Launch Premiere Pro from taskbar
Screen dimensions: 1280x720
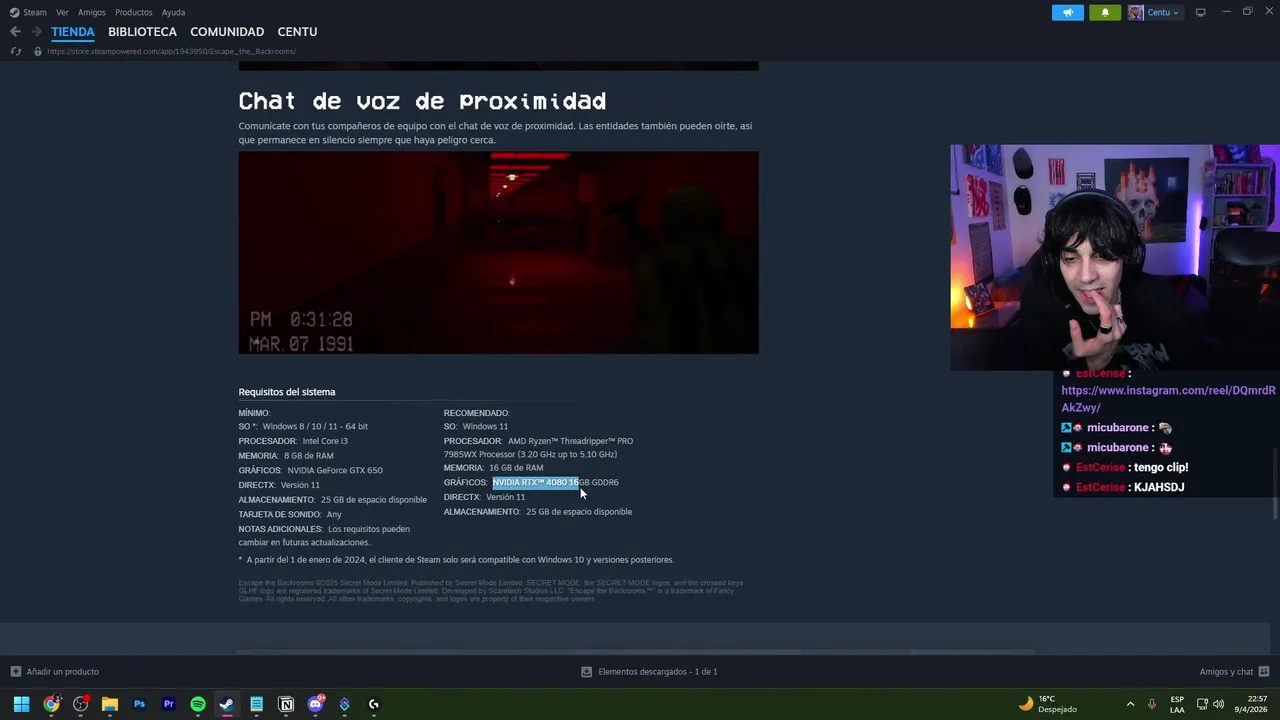pos(168,704)
